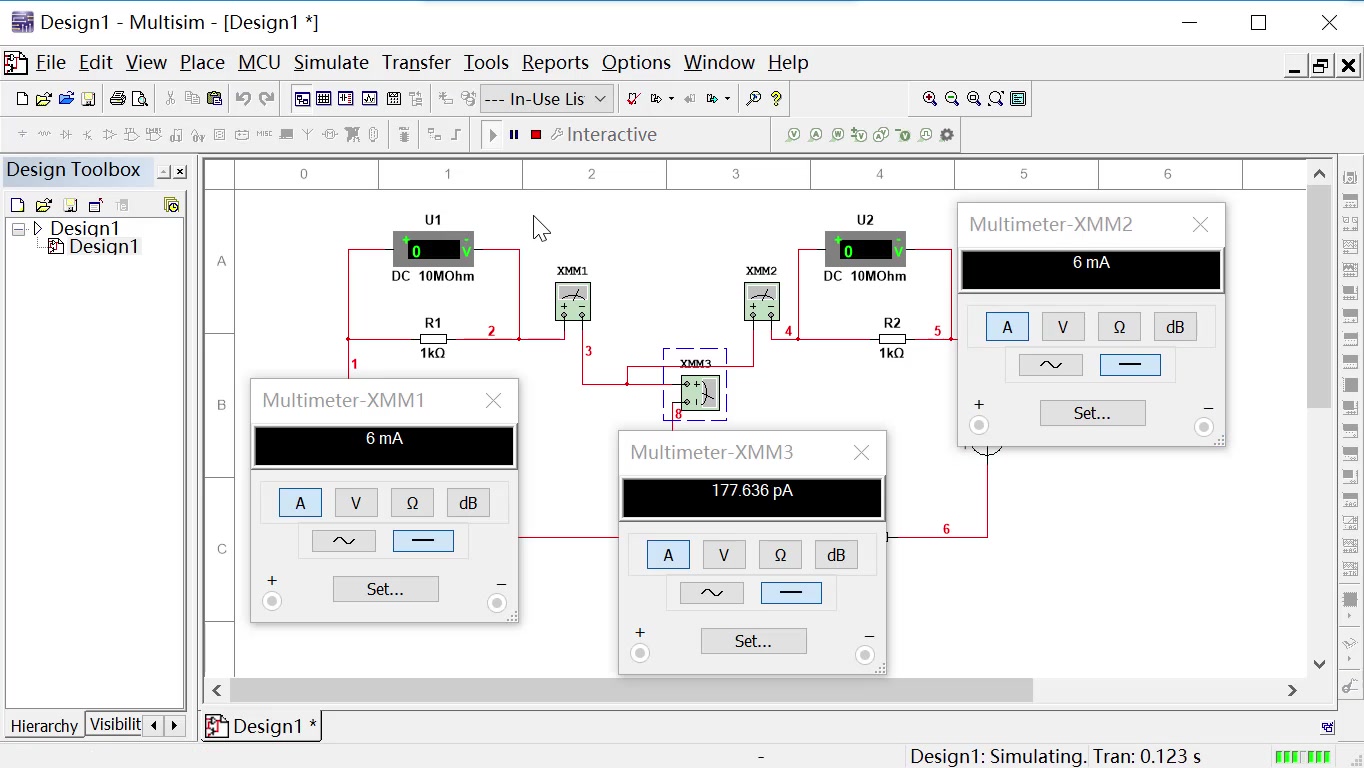Zoom out of the schematic
Viewport: 1364px width, 768px height.
point(952,99)
